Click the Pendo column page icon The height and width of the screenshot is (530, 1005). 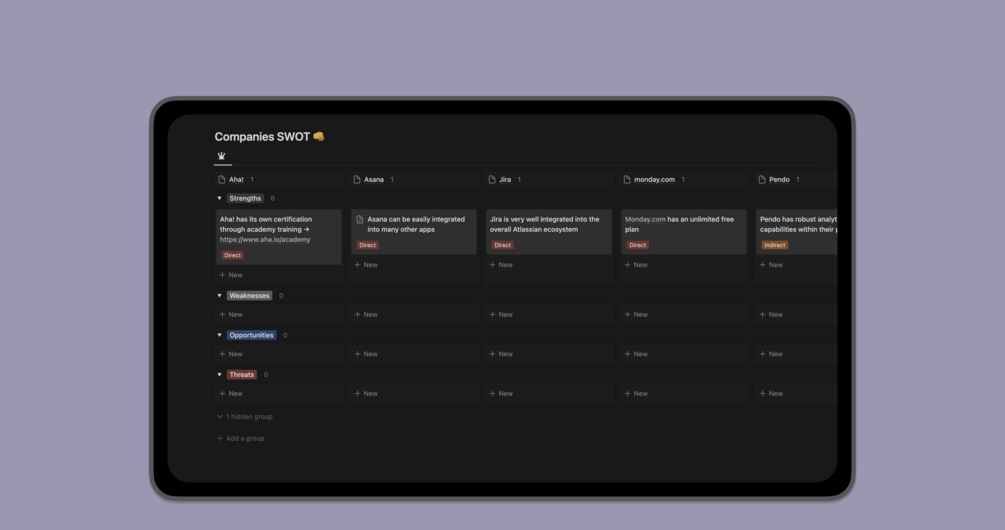click(762, 179)
